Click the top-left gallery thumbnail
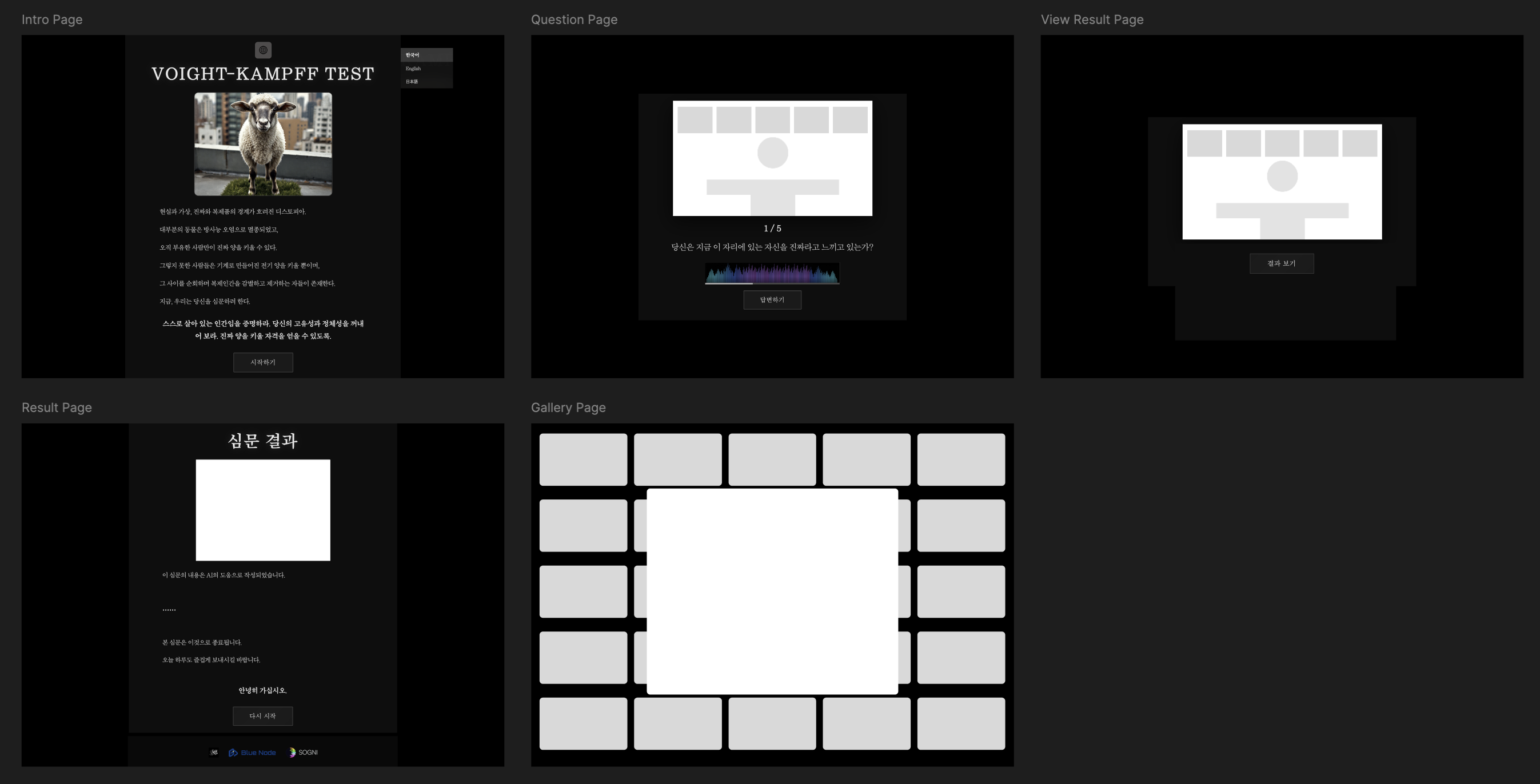Image resolution: width=1540 pixels, height=784 pixels. click(583, 459)
